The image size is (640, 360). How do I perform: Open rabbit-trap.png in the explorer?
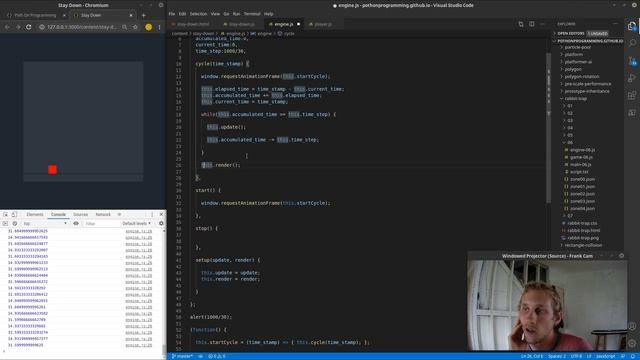(x=583, y=238)
